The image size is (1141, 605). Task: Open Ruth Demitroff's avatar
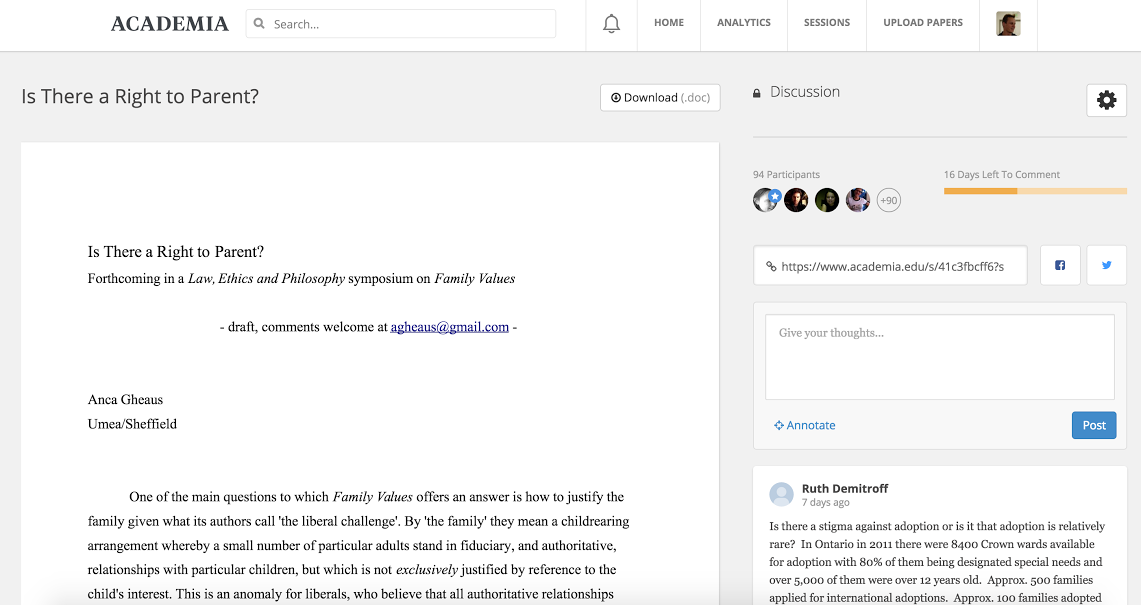781,494
